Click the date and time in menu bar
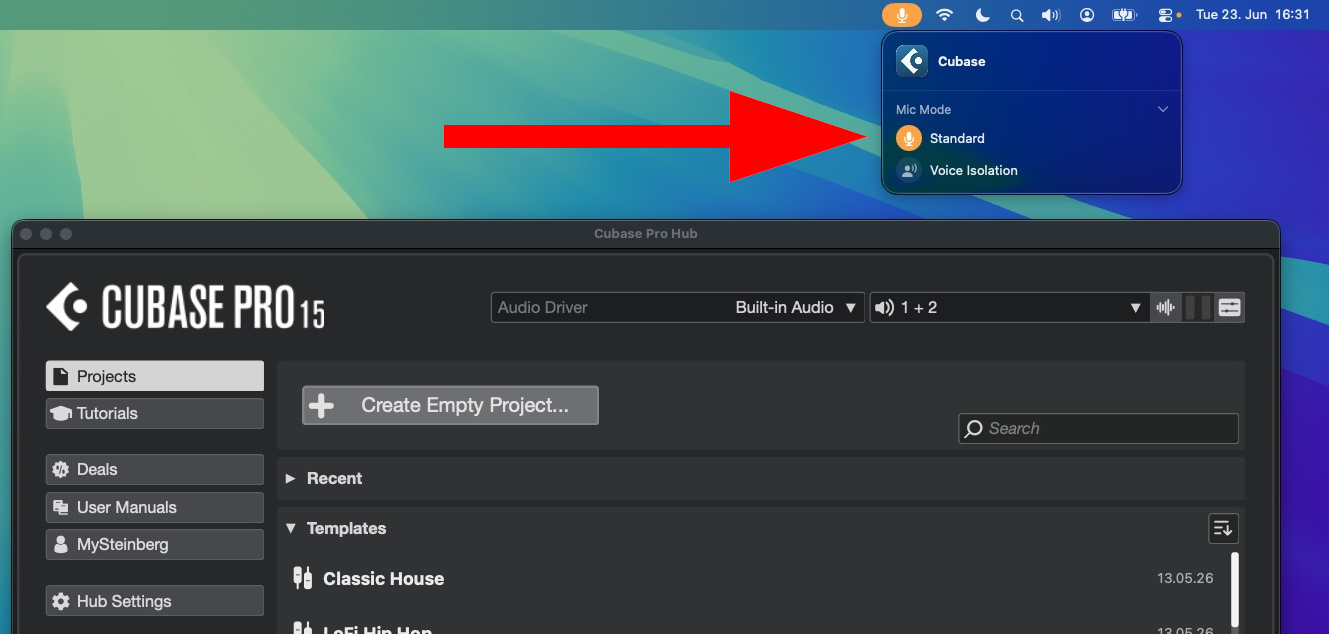This screenshot has height=634, width=1329. pos(1253,15)
